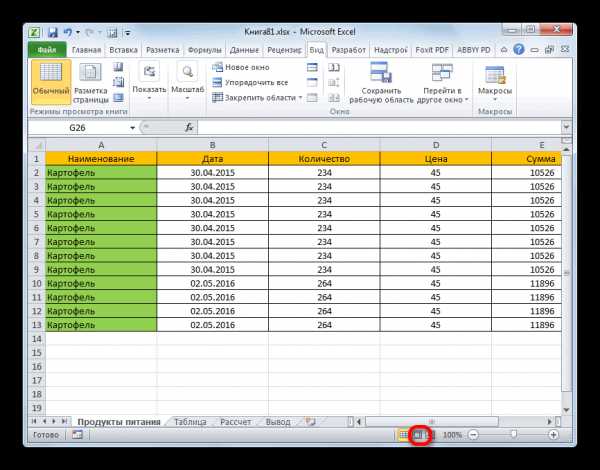
Task: Click Сумма value 11896 in row 13
Action: tap(527, 325)
